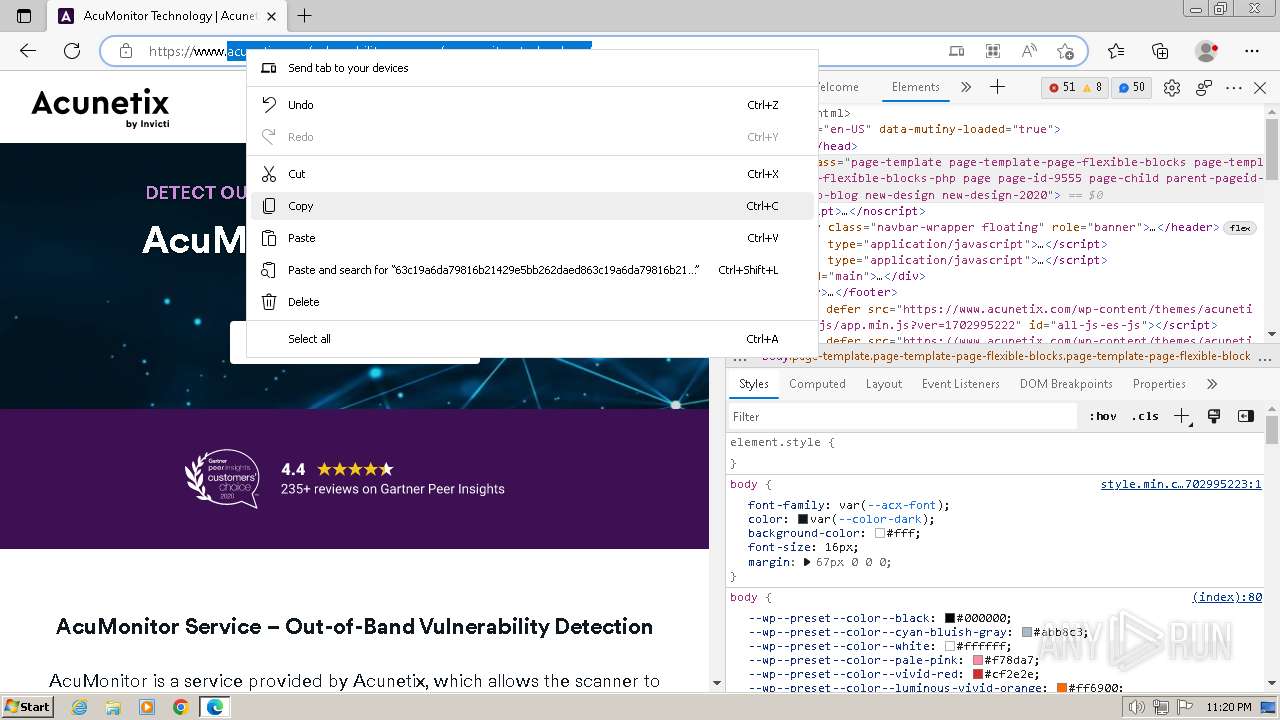Choose Select all from the context menu
The image size is (1280, 720).
(x=531, y=339)
